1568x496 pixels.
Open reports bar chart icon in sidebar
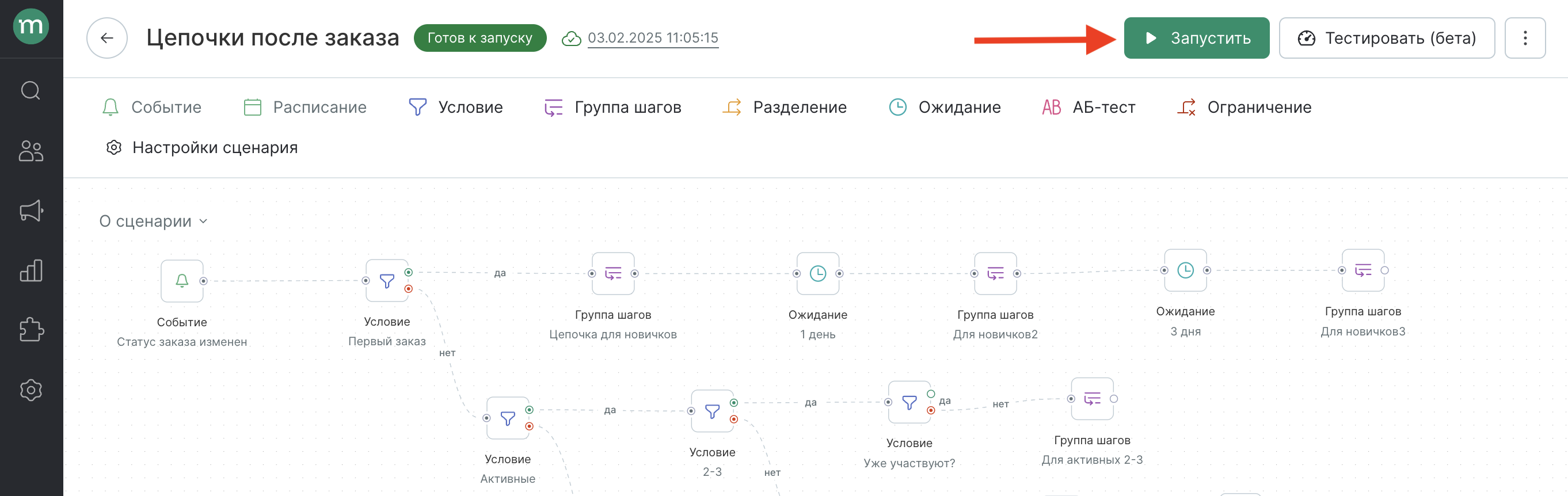[31, 270]
